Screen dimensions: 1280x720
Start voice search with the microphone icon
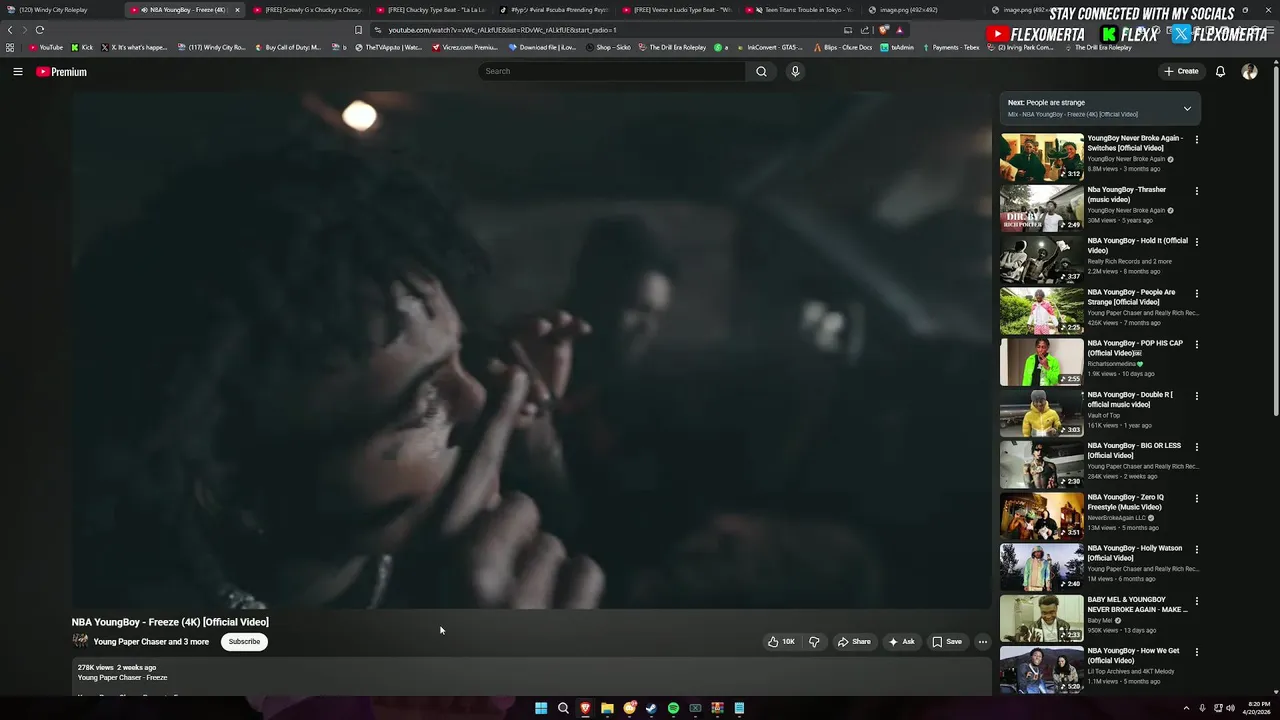tap(795, 71)
